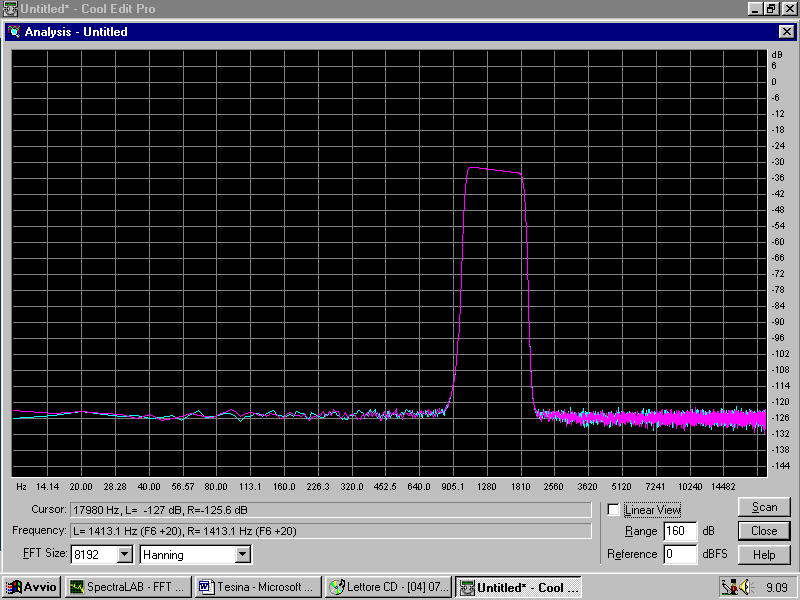This screenshot has height=600, width=800.
Task: Click the Word document icon in taskbar
Action: point(205,587)
